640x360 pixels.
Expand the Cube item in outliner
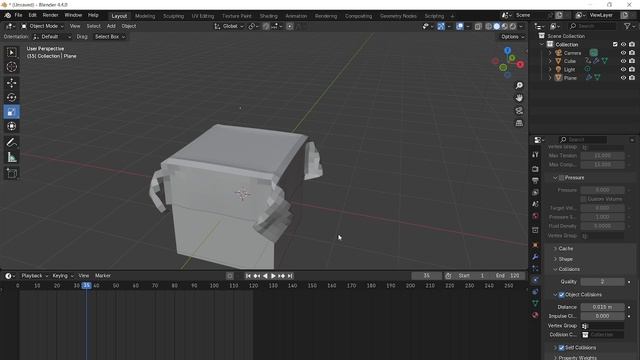(550, 61)
